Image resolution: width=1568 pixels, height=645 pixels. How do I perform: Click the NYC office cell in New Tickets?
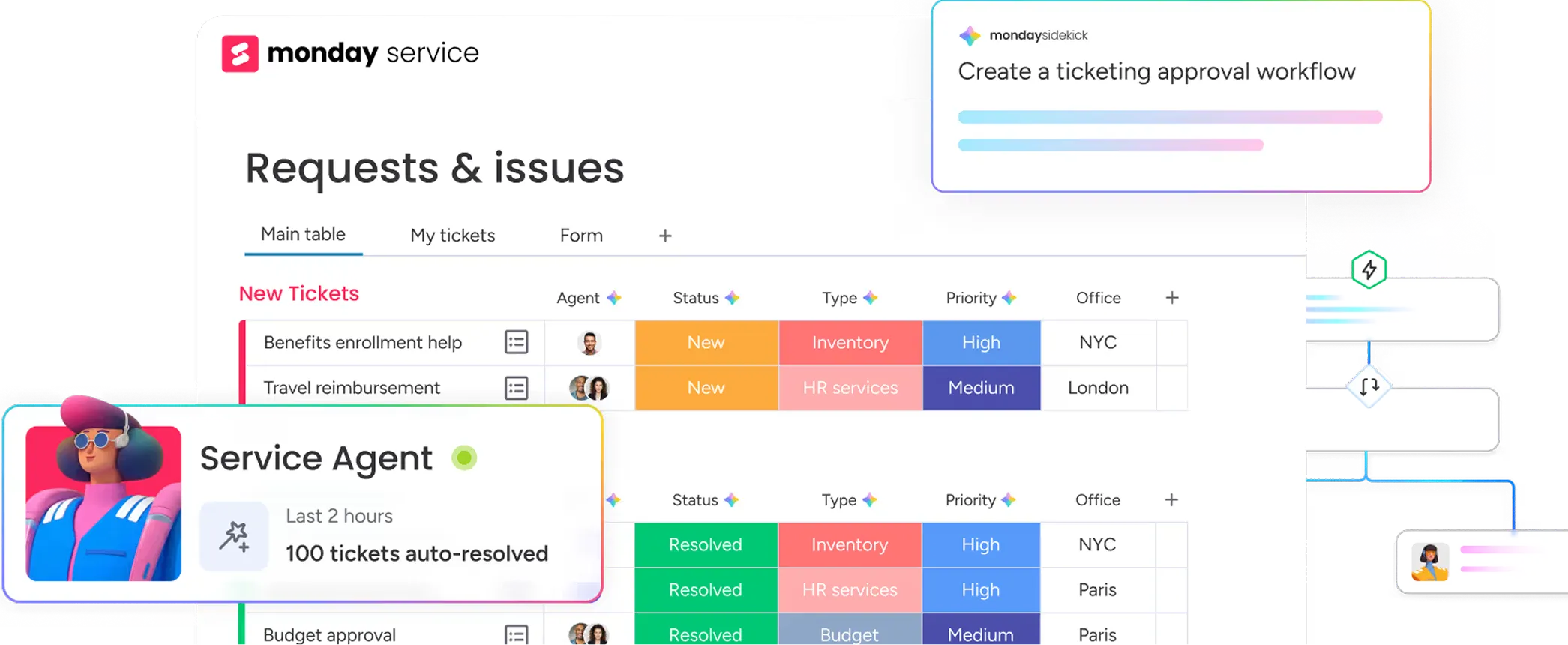(x=1099, y=343)
